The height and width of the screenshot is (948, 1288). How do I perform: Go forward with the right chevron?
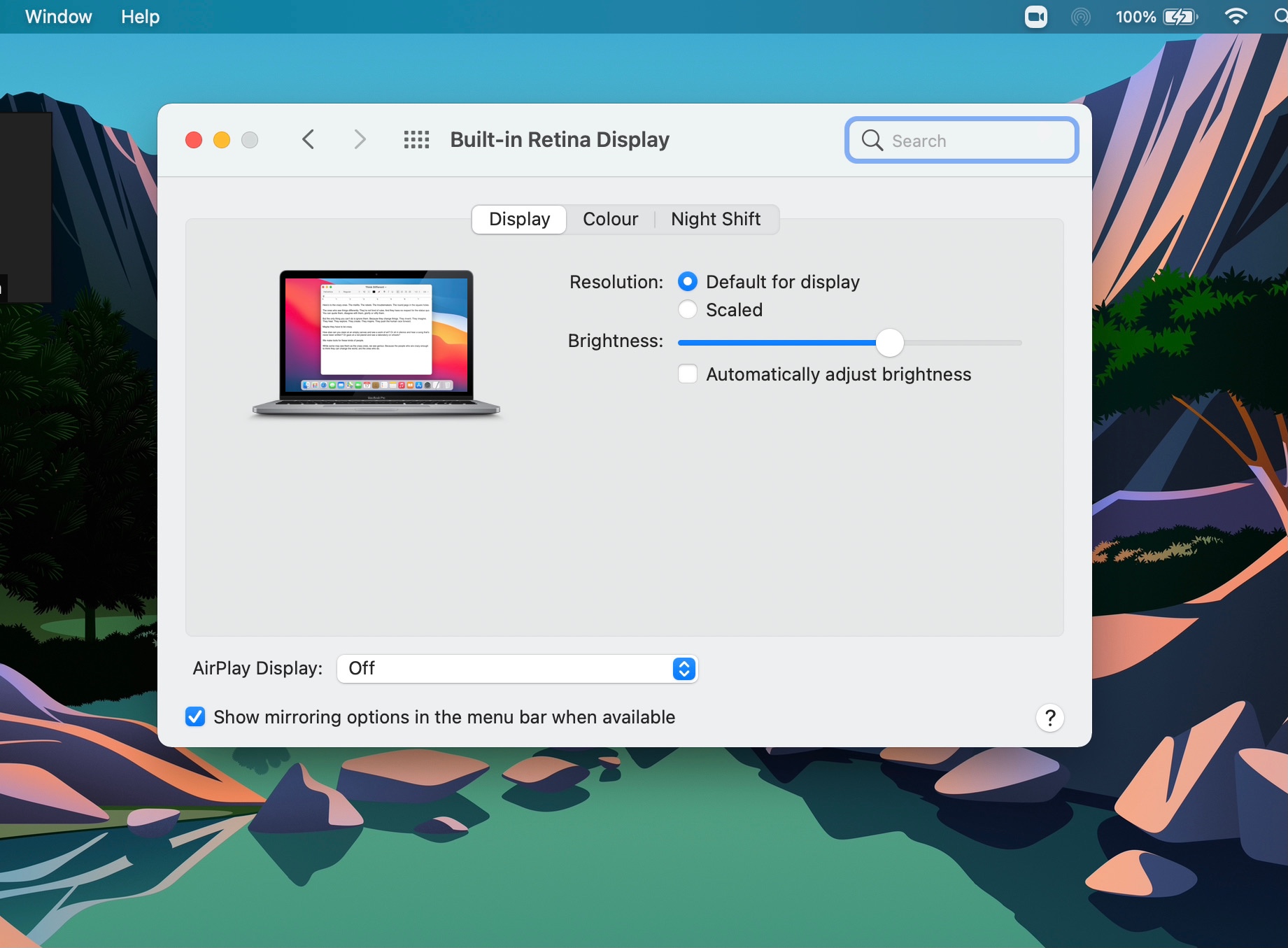360,140
